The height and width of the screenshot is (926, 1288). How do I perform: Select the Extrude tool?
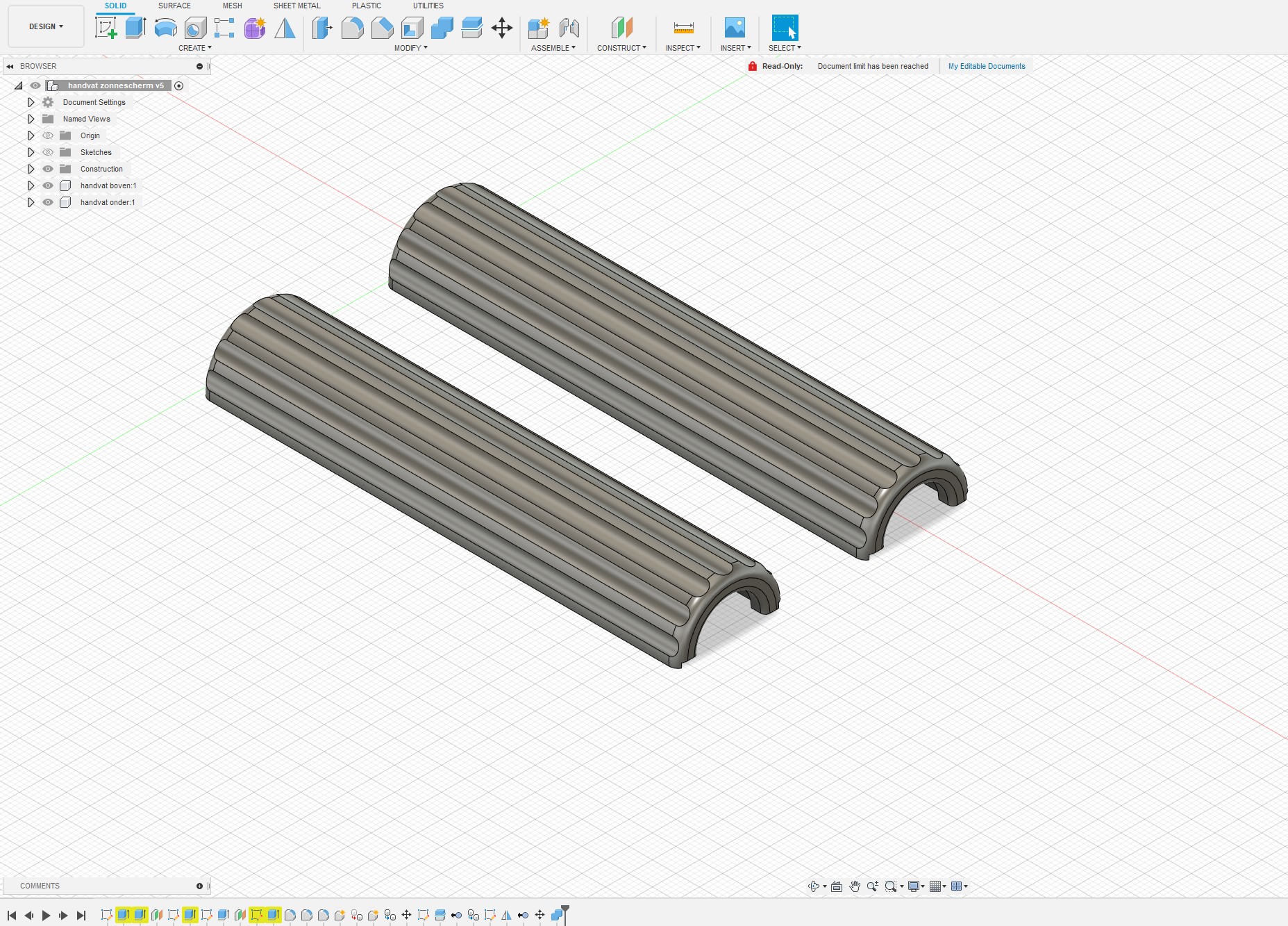coord(135,28)
